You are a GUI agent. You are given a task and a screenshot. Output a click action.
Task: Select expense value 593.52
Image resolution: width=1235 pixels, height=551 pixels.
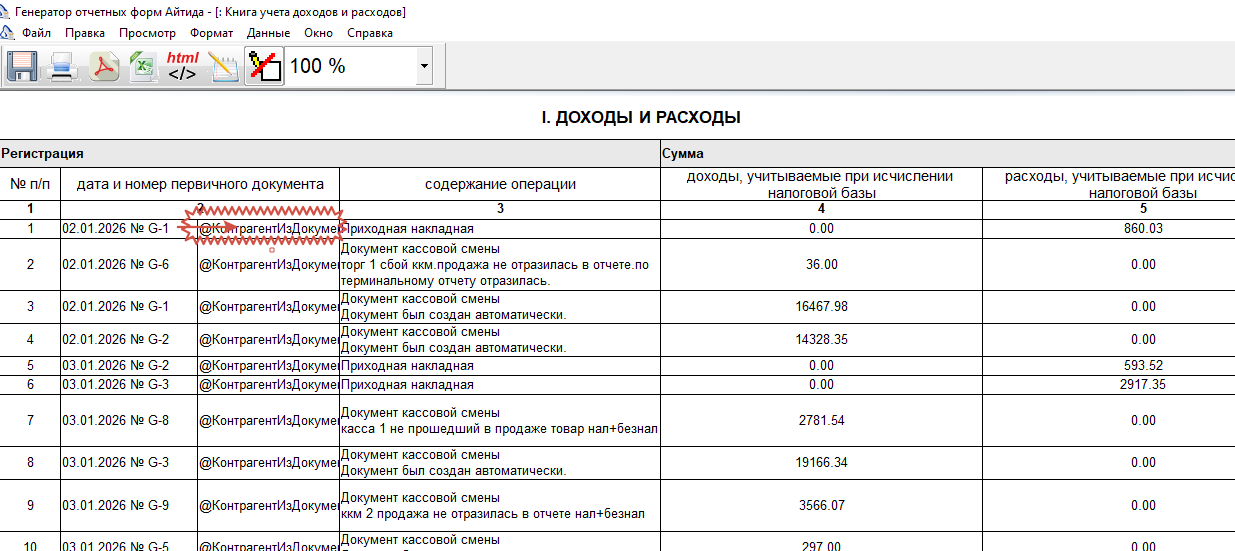pyautogui.click(x=1143, y=366)
